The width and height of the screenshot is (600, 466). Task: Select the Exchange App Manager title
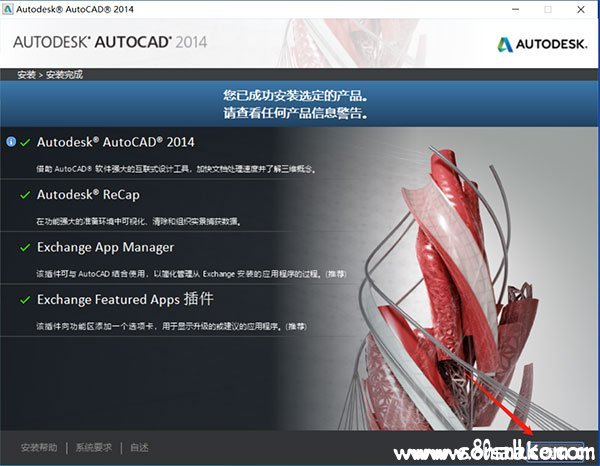[106, 248]
